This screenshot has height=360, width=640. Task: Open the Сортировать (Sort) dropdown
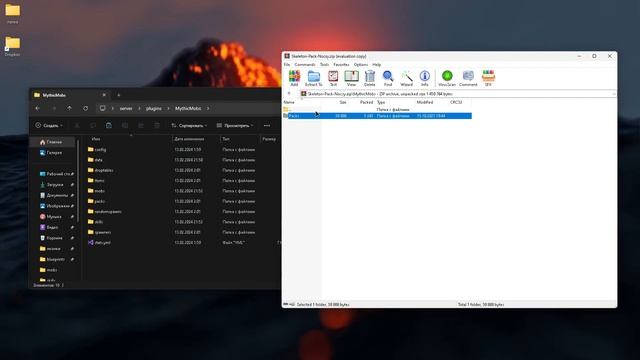click(189, 126)
